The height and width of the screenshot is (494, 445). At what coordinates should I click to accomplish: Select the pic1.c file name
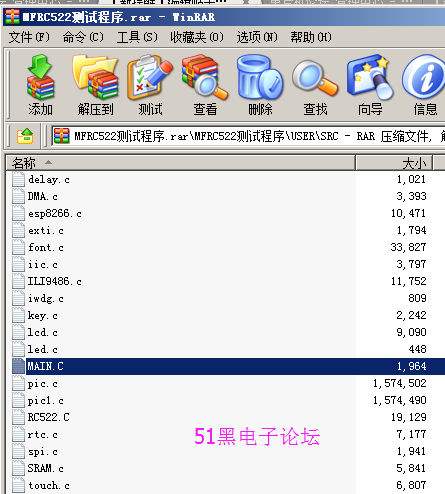[x=45, y=400]
